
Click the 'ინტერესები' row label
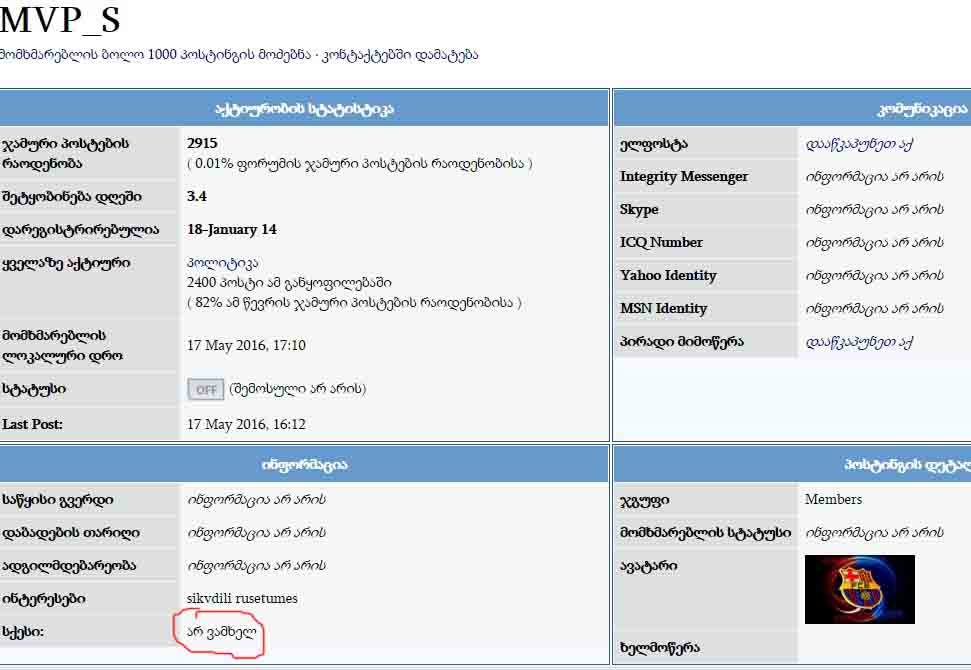(x=44, y=599)
